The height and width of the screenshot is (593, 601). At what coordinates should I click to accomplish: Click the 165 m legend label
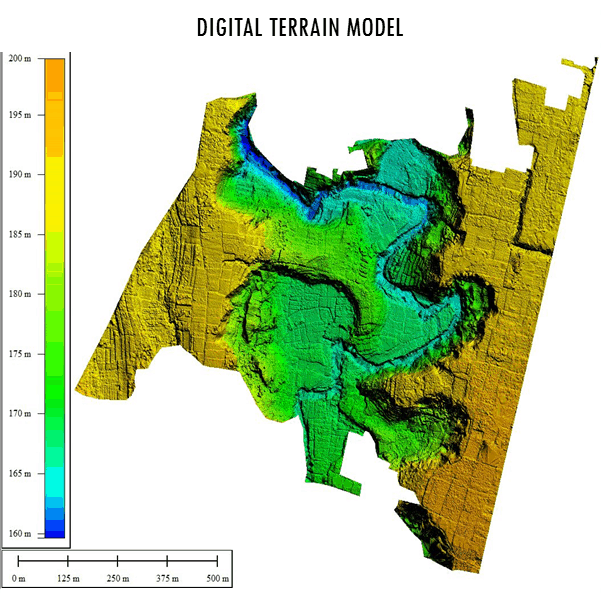coord(20,473)
